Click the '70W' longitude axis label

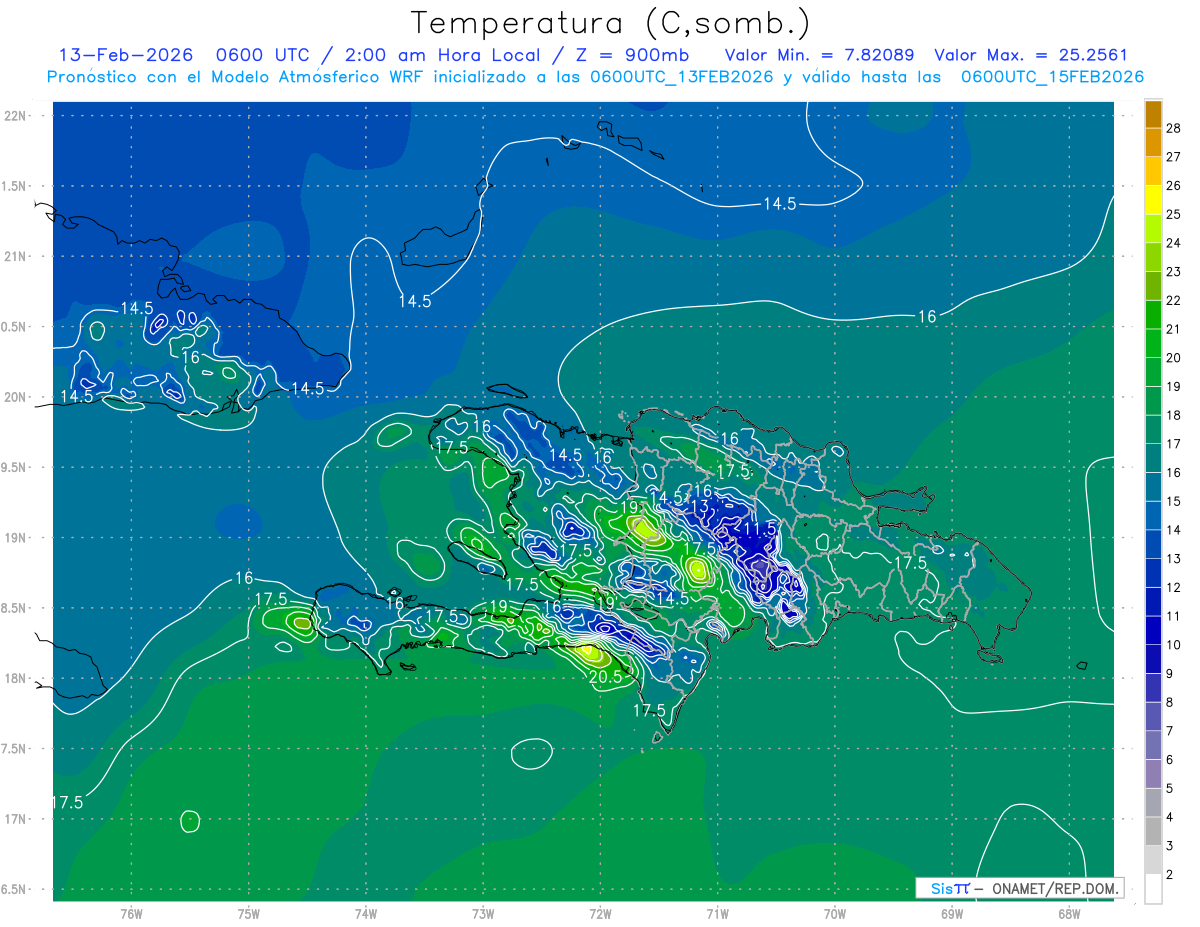835,913
